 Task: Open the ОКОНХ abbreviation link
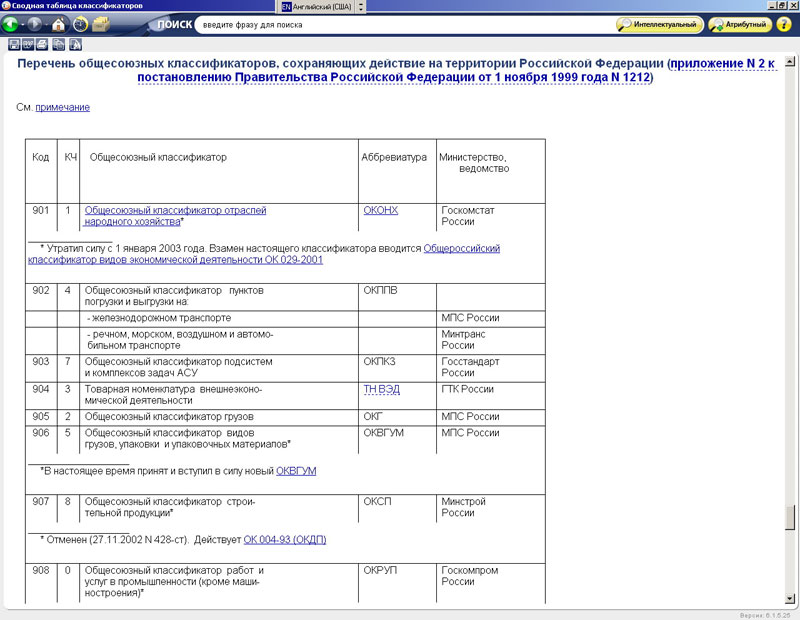tap(380, 211)
